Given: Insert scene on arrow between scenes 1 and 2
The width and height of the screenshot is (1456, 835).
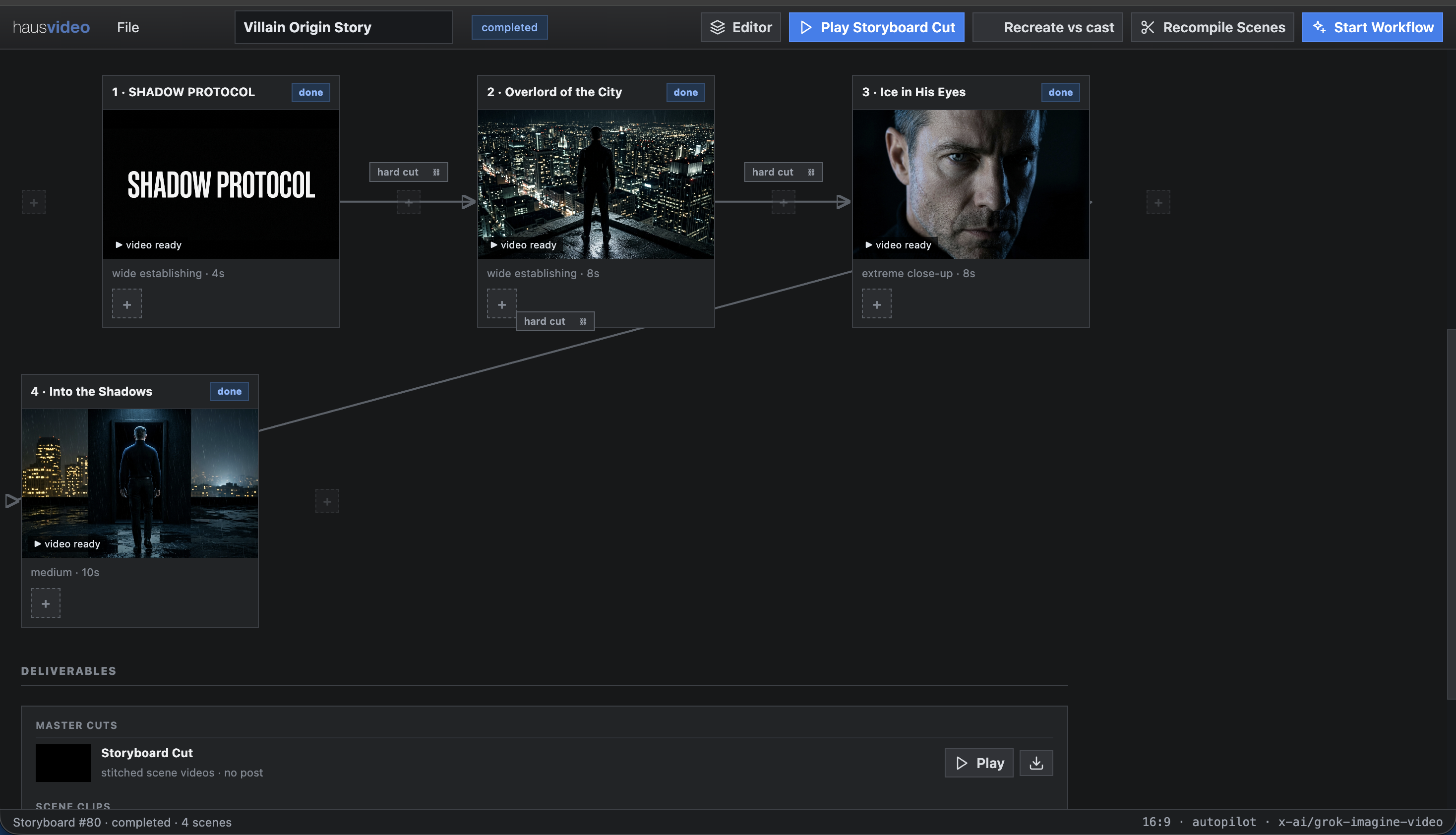Looking at the screenshot, I should (408, 202).
